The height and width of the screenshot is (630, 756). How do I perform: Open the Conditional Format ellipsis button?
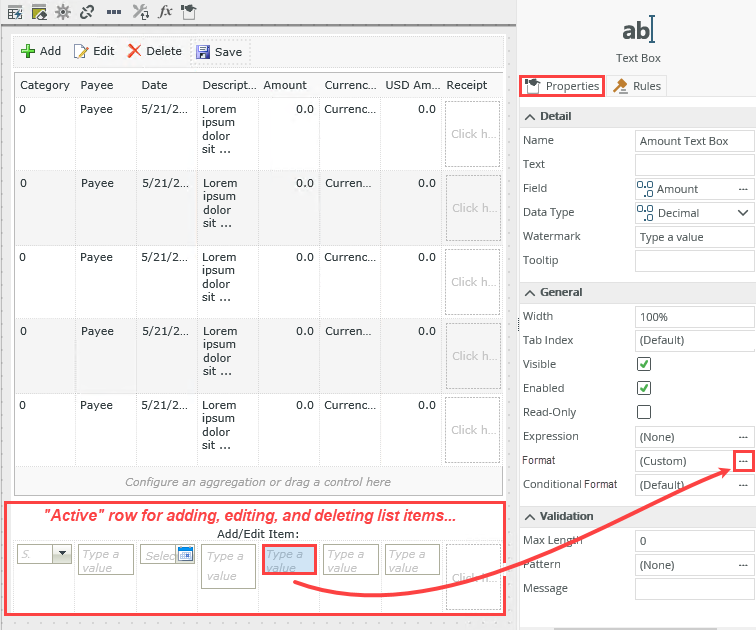(743, 485)
